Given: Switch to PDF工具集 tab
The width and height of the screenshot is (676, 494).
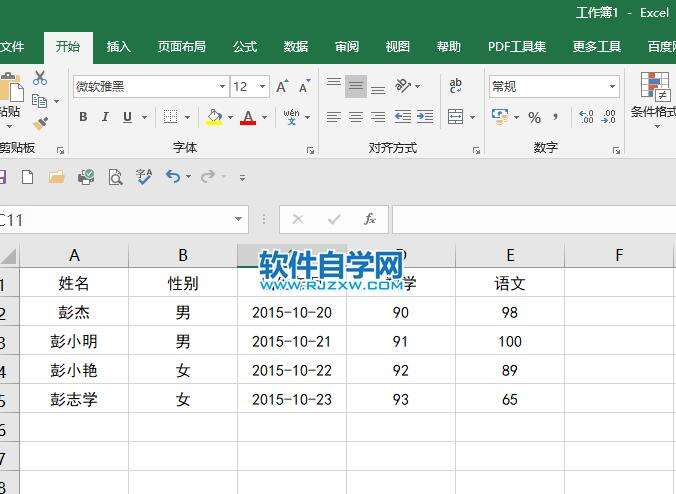Looking at the screenshot, I should point(517,47).
